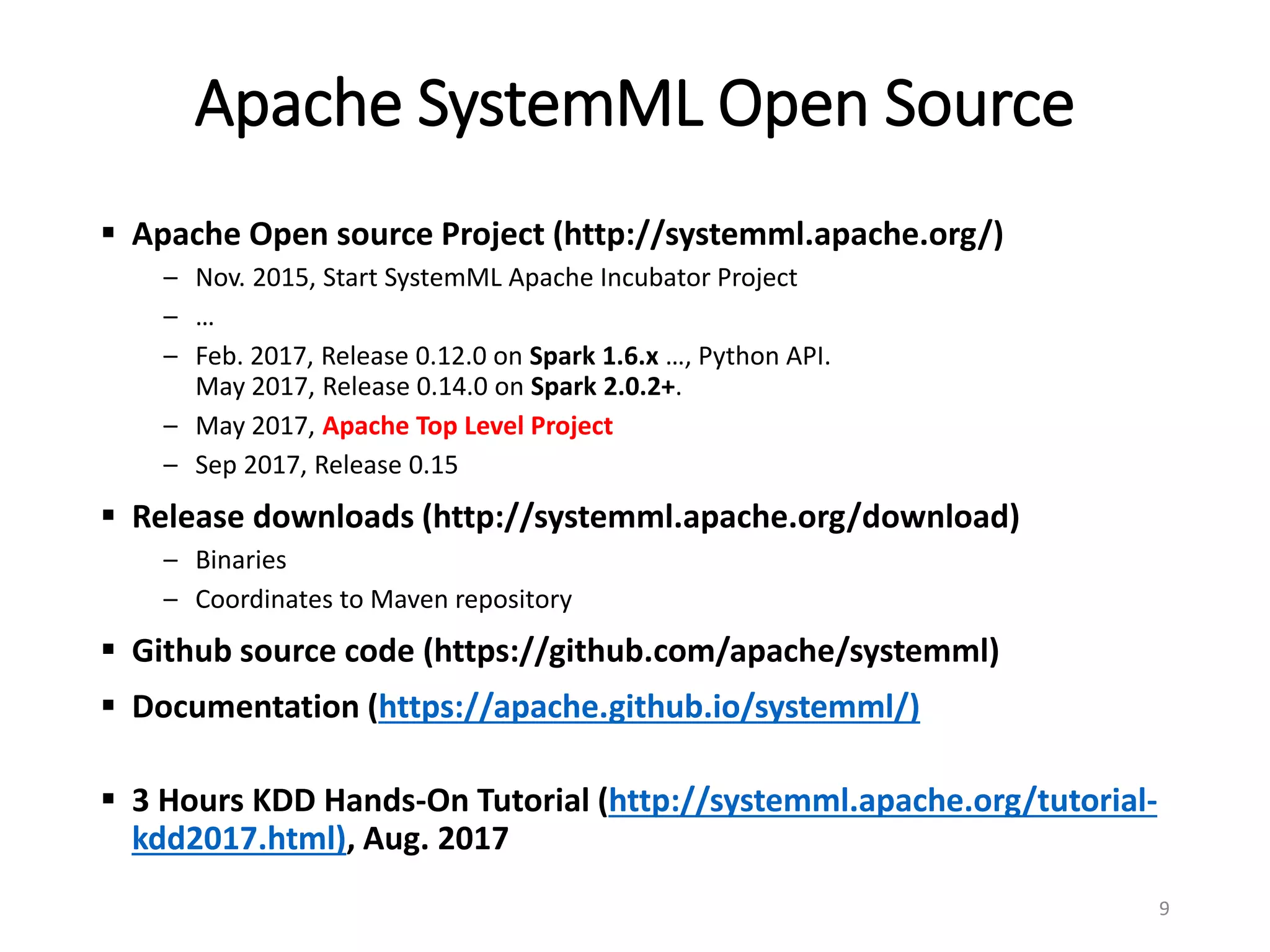Click 'Nov. 2015, Start SystemML Apache Incubator Project'
Image resolution: width=1270 pixels, height=952 pixels.
[x=496, y=278]
